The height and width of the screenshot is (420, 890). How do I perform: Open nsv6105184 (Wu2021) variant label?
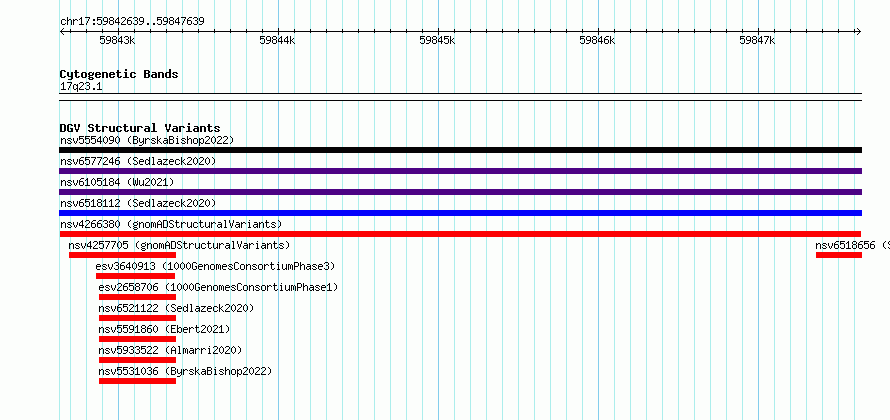(x=117, y=182)
